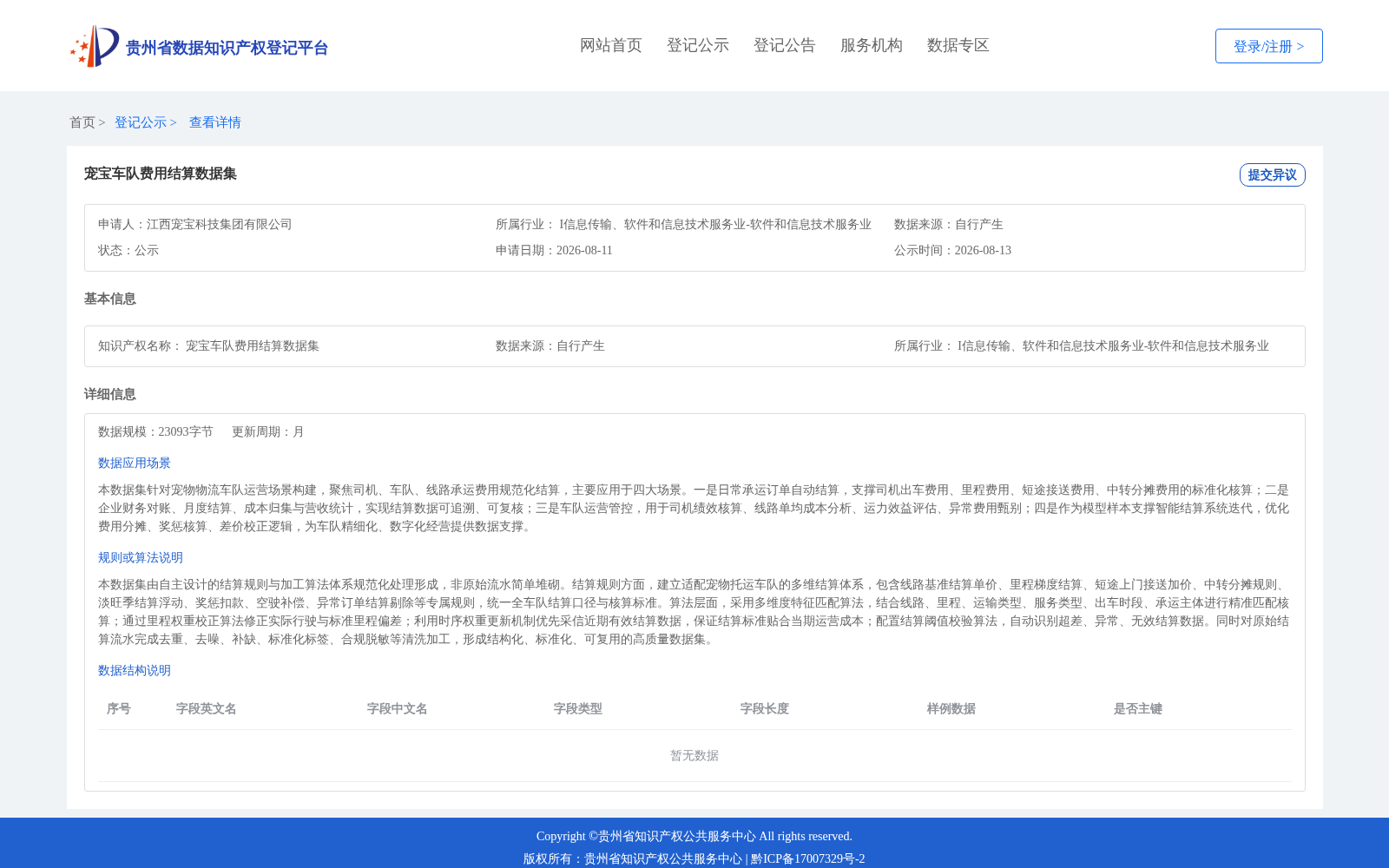Click the 黔ICP备17007329号-2 footer text
The width and height of the screenshot is (1389, 868).
(808, 858)
